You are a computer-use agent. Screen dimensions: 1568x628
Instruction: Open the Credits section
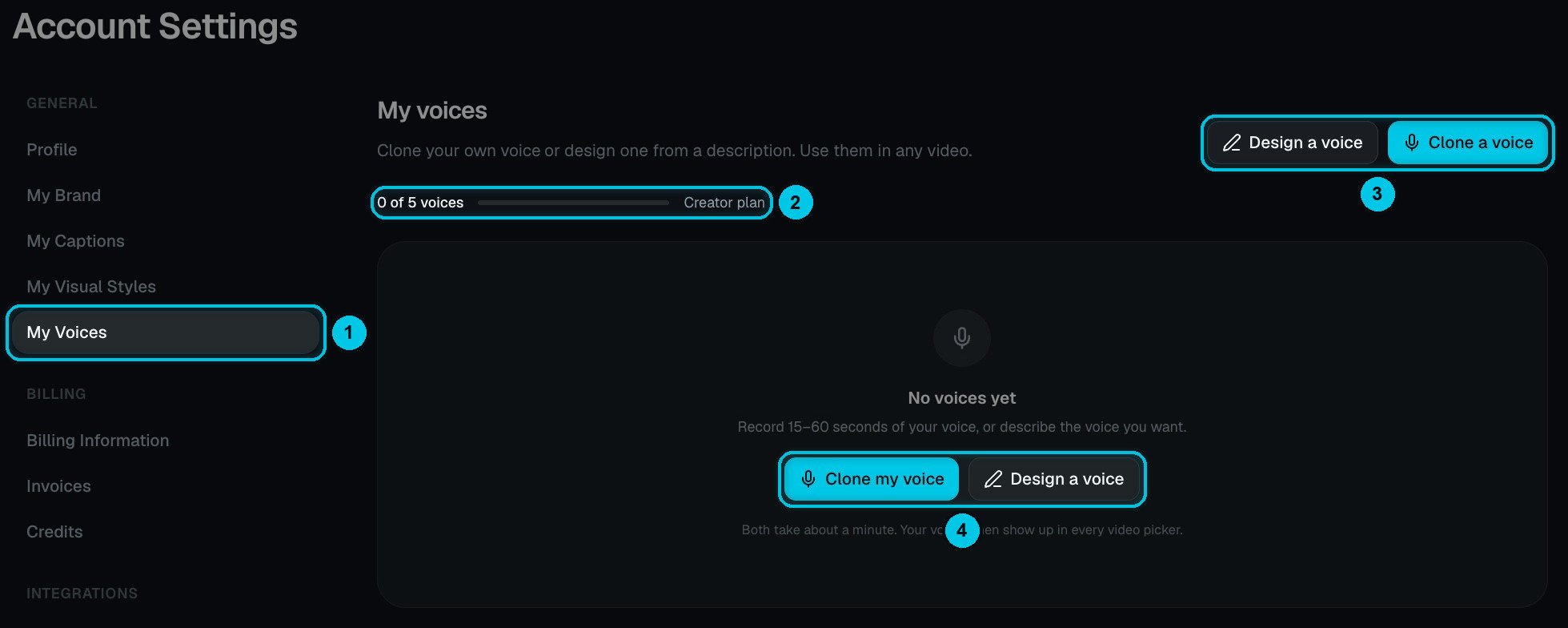pyautogui.click(x=54, y=532)
